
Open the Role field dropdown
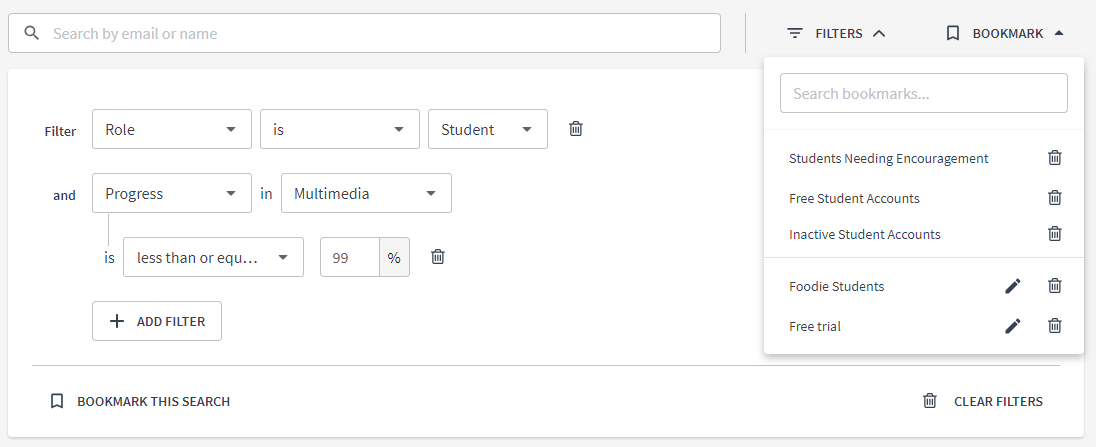(171, 129)
